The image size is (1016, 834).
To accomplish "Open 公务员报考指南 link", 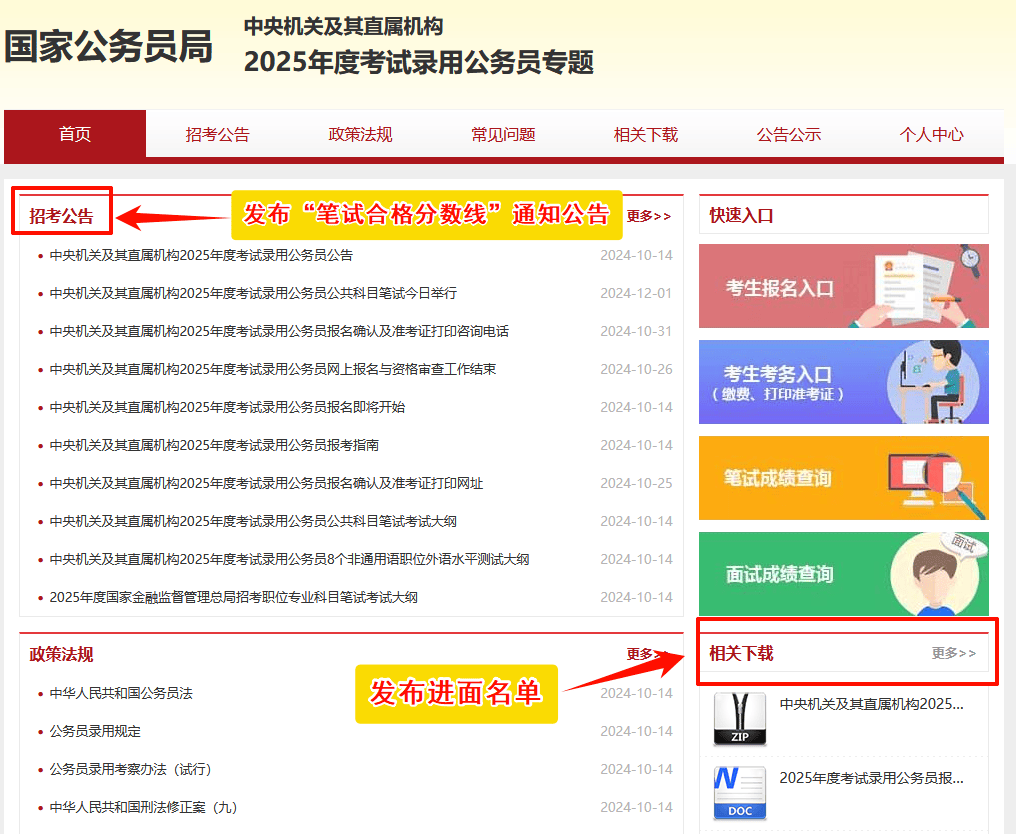I will click(x=214, y=445).
